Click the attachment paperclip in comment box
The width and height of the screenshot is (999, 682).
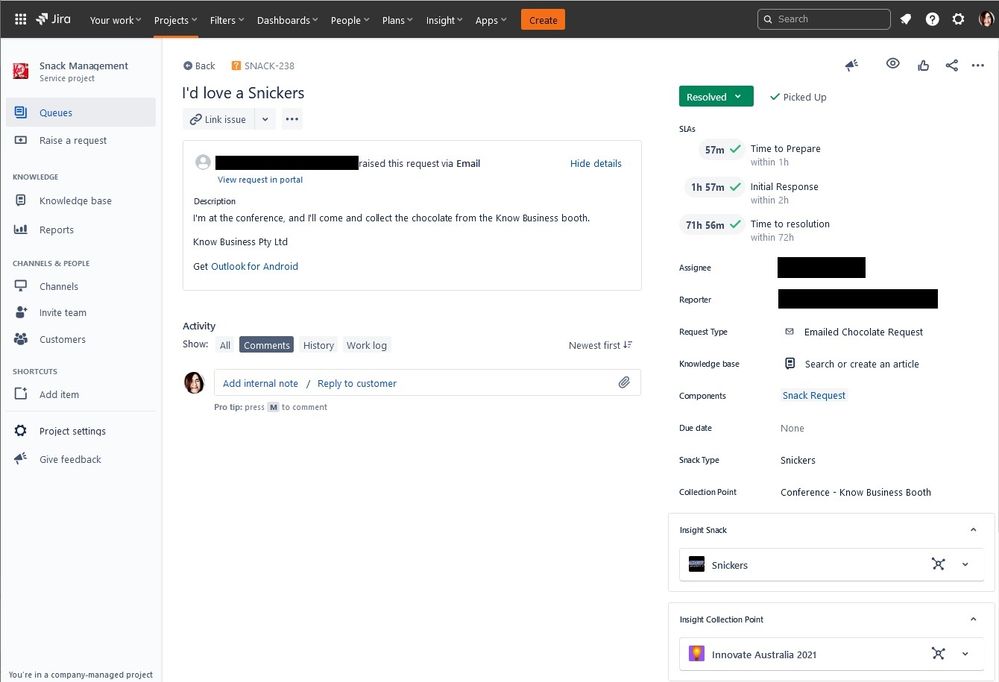click(x=624, y=382)
